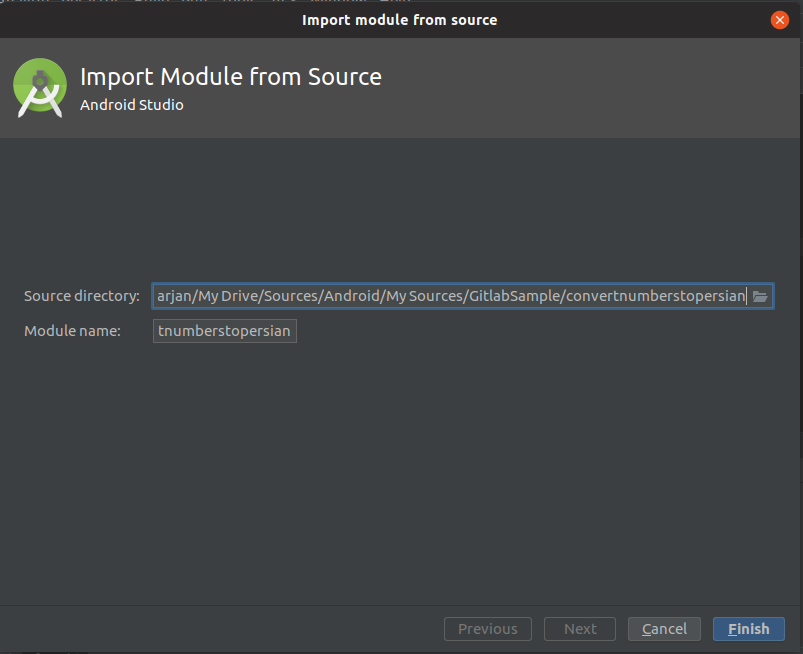Click the Finish button
803x654 pixels.
(x=748, y=628)
